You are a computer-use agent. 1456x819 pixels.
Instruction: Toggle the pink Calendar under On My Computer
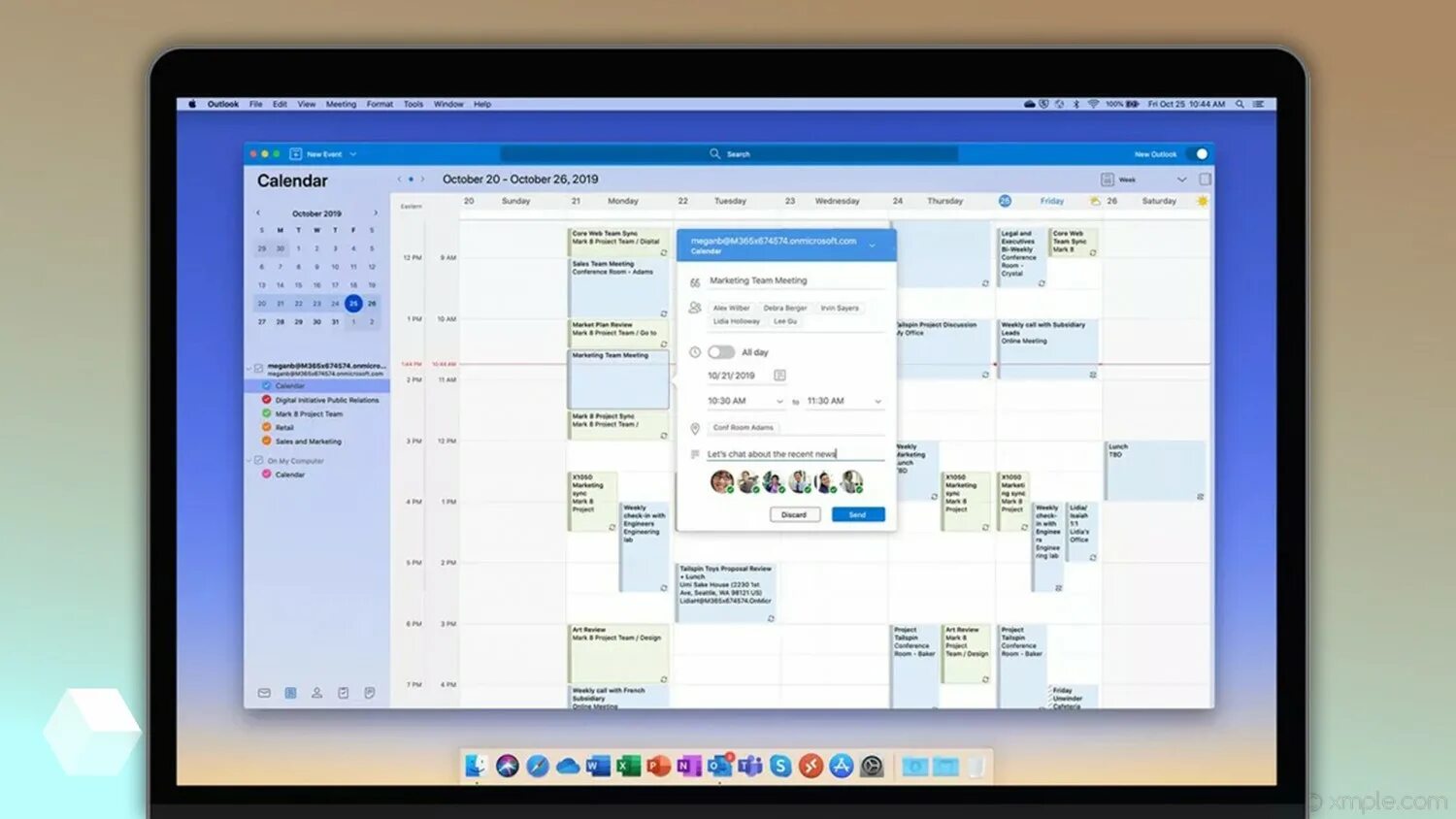(267, 475)
